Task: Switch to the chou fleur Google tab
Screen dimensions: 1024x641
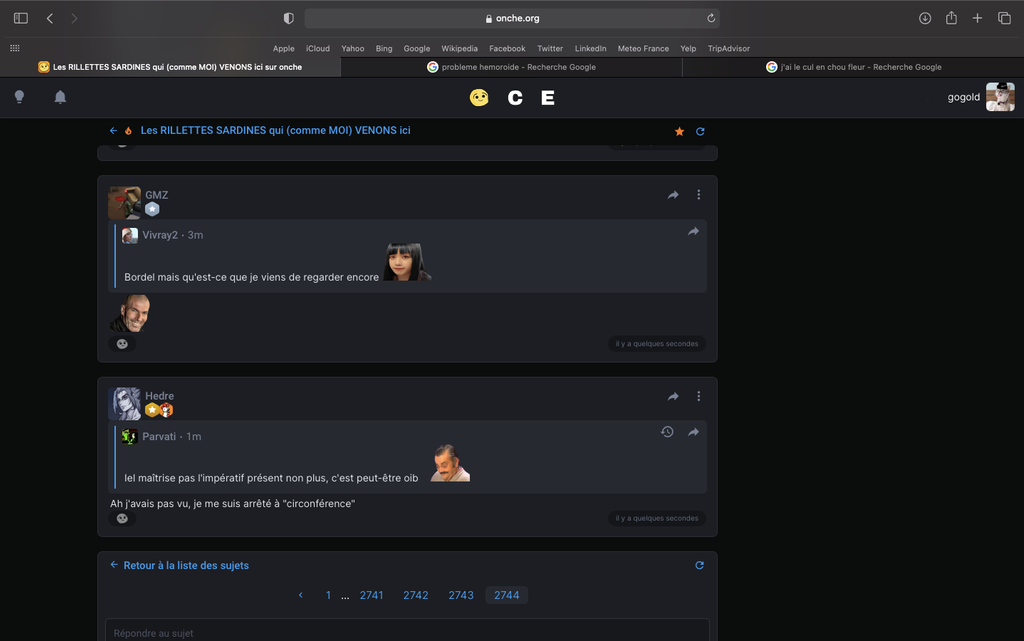Action: coord(853,67)
